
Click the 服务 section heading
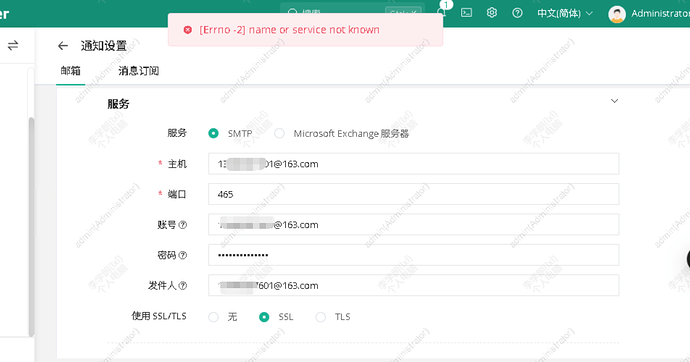click(x=118, y=104)
